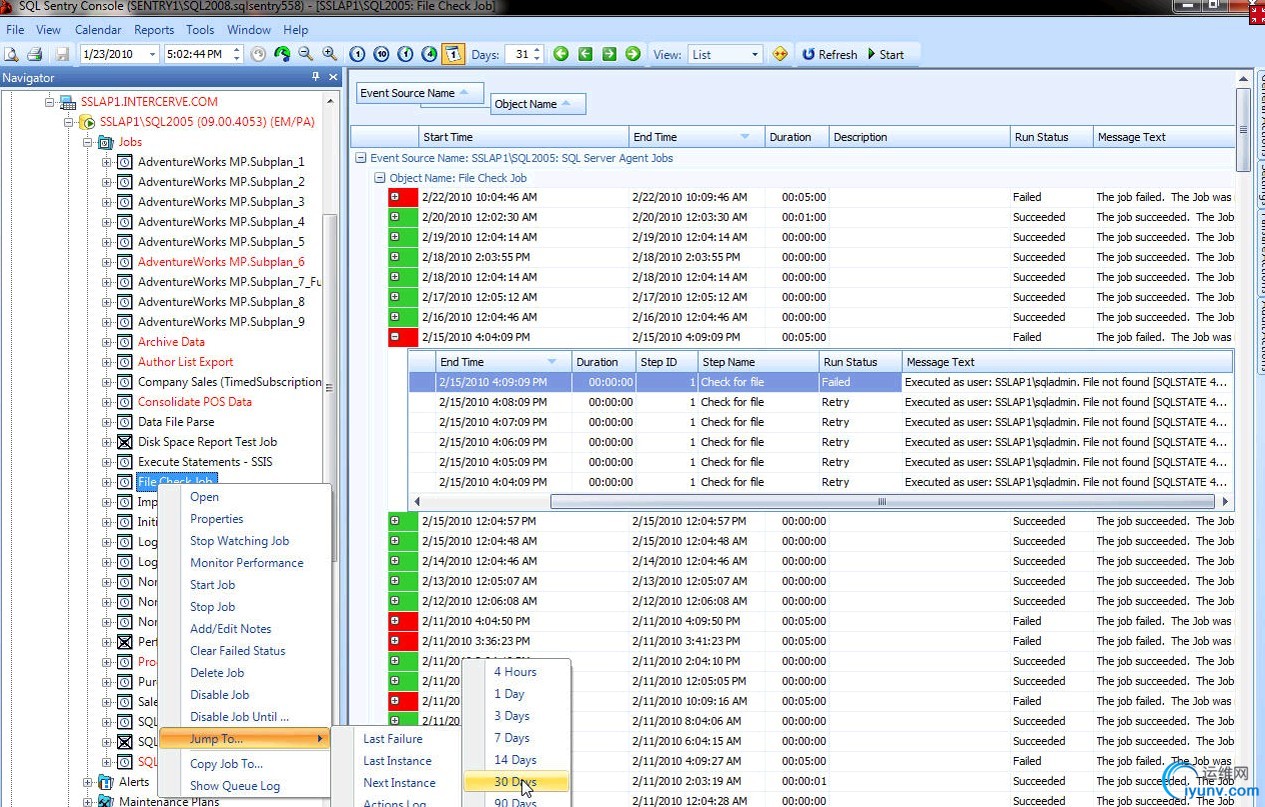Toggle the highlighted 1-day calendar icon
This screenshot has width=1265, height=807.
453,54
